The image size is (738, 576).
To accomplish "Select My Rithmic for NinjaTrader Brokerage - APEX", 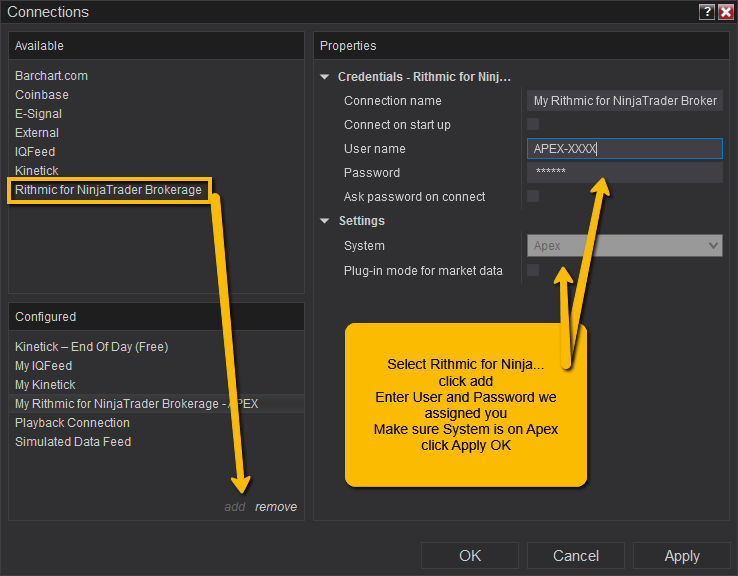I will coord(156,403).
